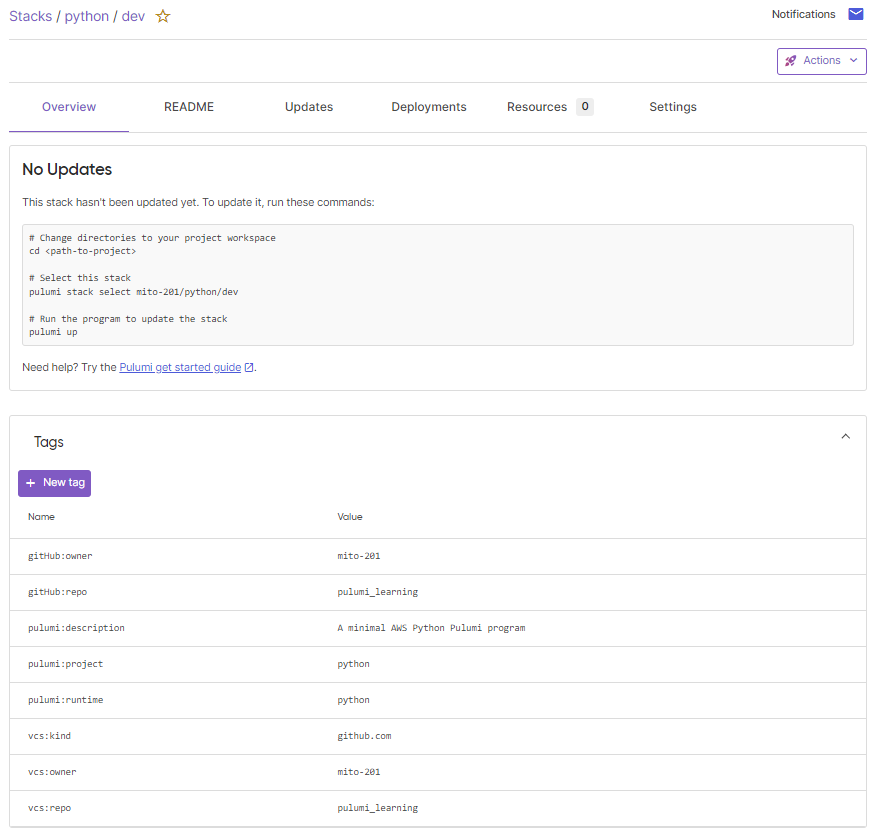Select the vcs:kind tag name
Viewport: 883px width, 839px height.
coord(50,736)
